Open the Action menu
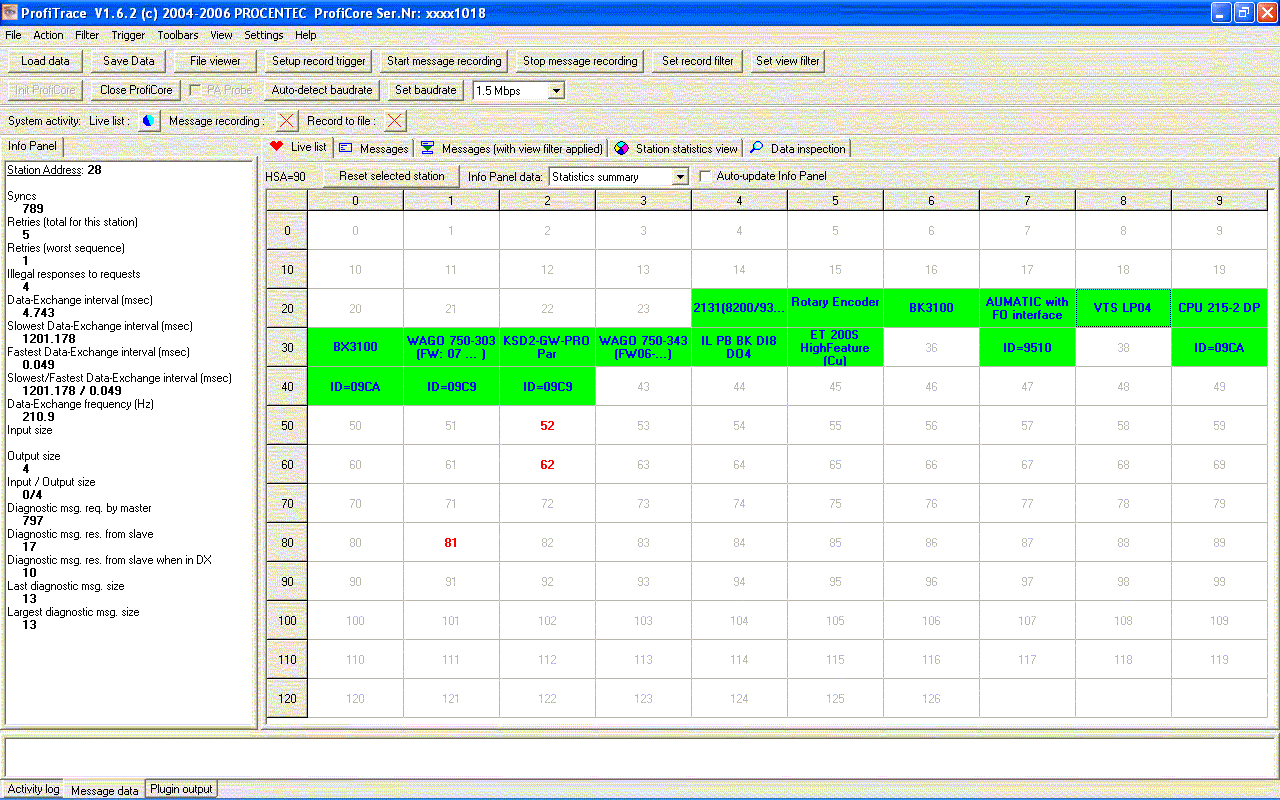Viewport: 1280px width, 800px height. pyautogui.click(x=48, y=35)
